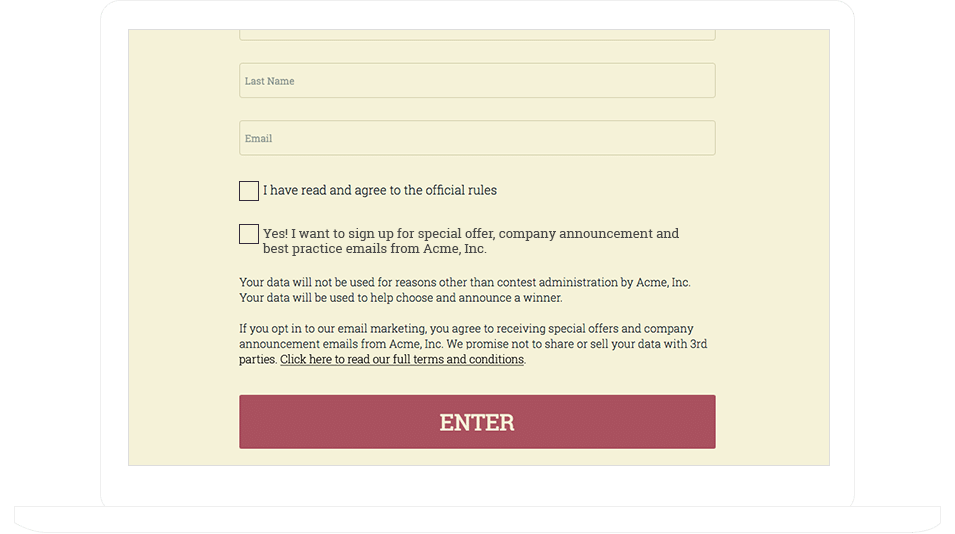
Task: Check the official rules agreement checkbox
Action: pos(249,191)
